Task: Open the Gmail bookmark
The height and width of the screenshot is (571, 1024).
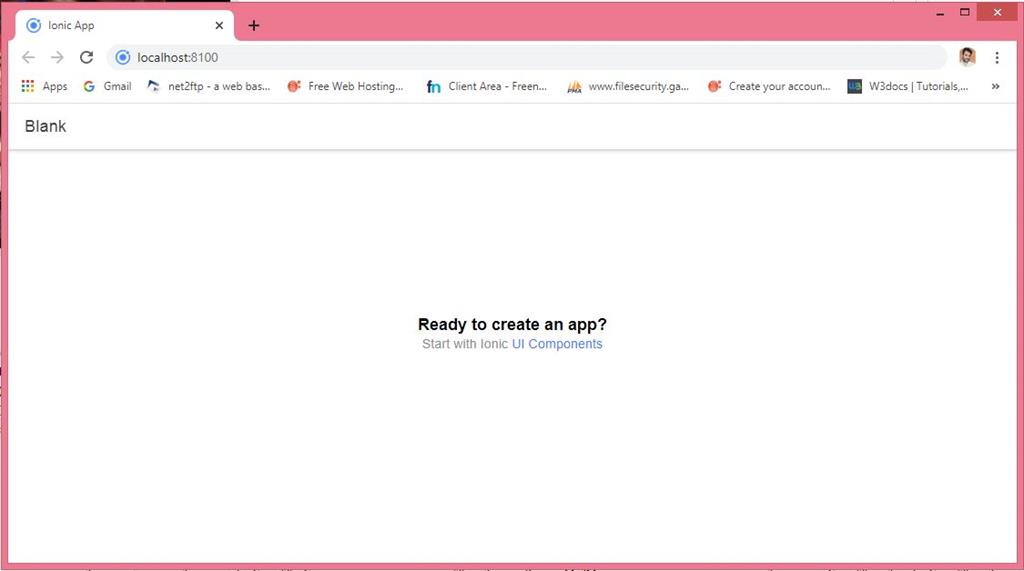Action: pos(108,86)
